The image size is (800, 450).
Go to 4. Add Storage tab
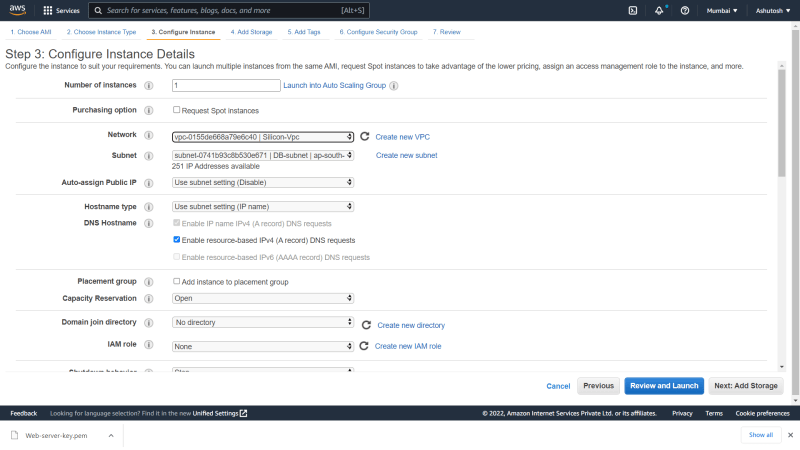tap(251, 32)
